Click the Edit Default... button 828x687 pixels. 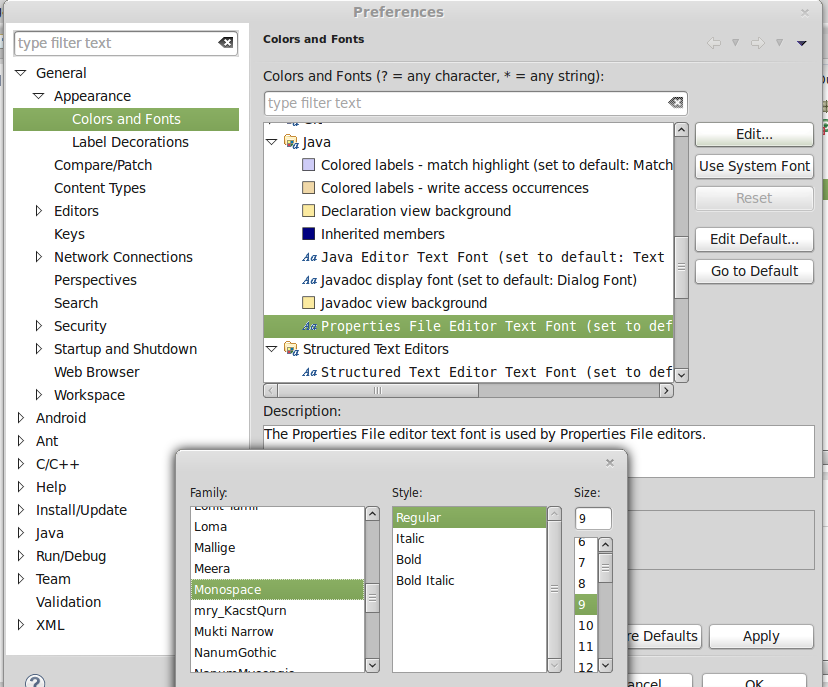[x=754, y=239]
